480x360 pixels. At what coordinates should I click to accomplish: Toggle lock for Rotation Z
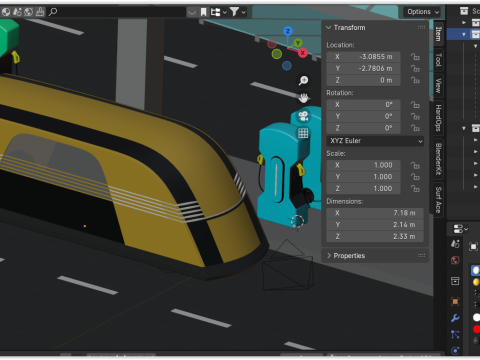(415, 128)
